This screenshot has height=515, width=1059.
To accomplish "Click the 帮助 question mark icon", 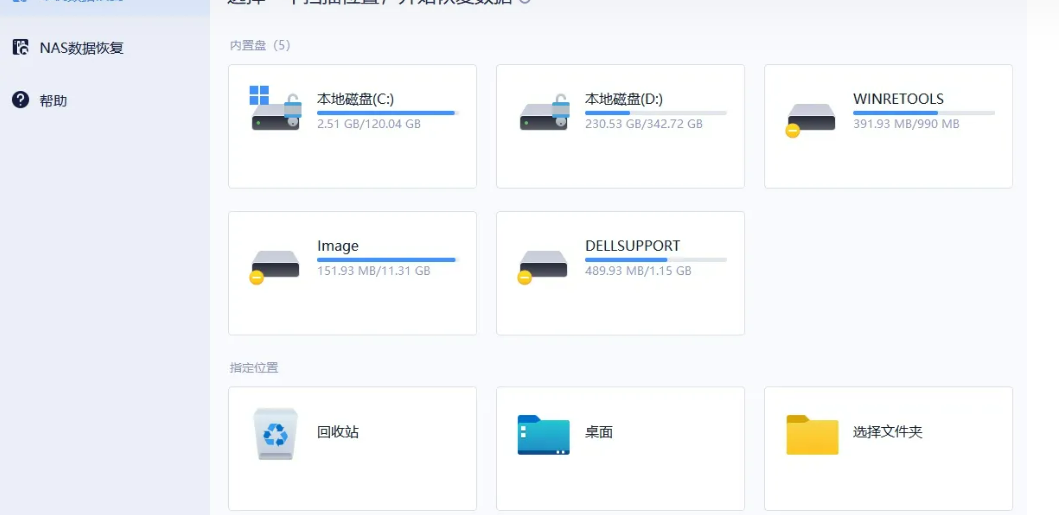I will click(x=20, y=100).
